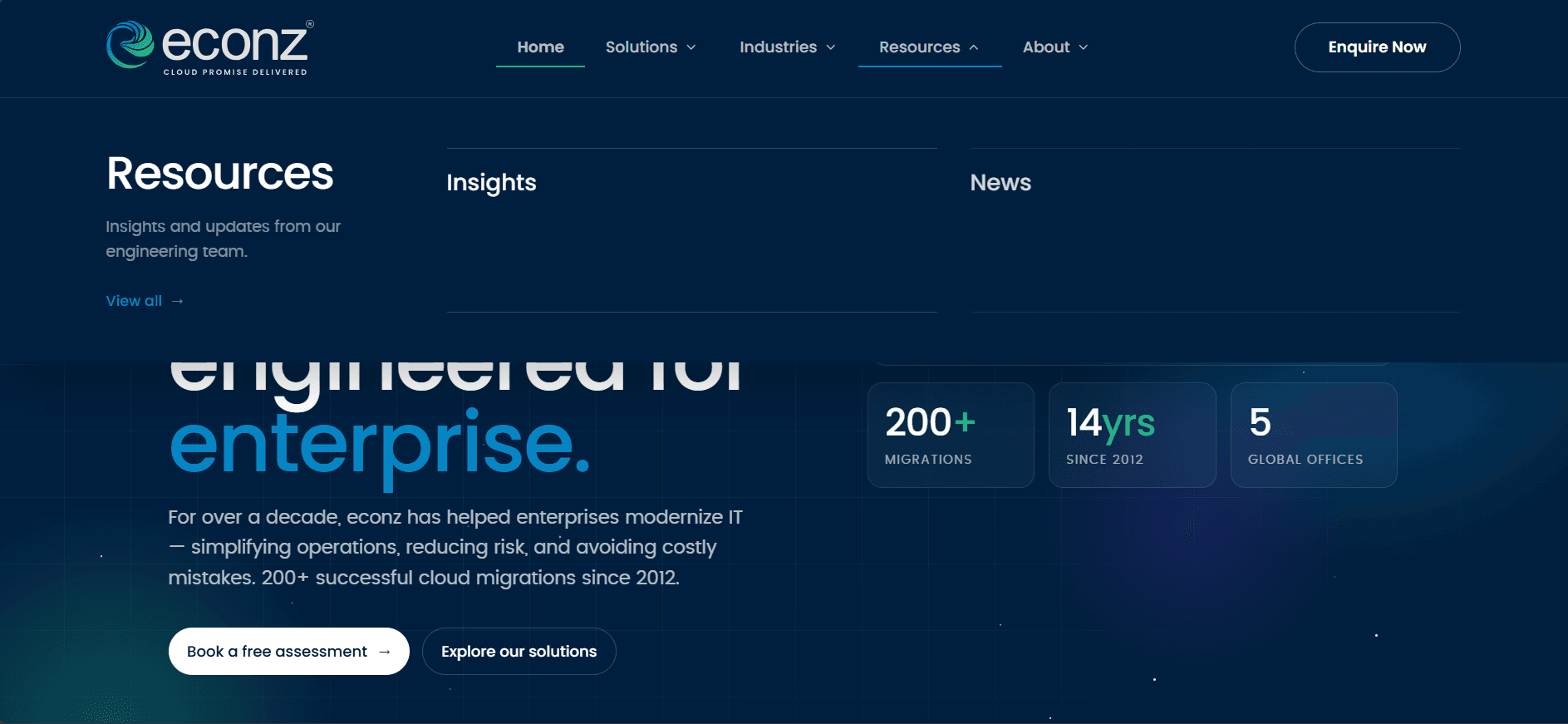Image resolution: width=1568 pixels, height=724 pixels.
Task: Click the arrow next to View all
Action: pyautogui.click(x=177, y=301)
